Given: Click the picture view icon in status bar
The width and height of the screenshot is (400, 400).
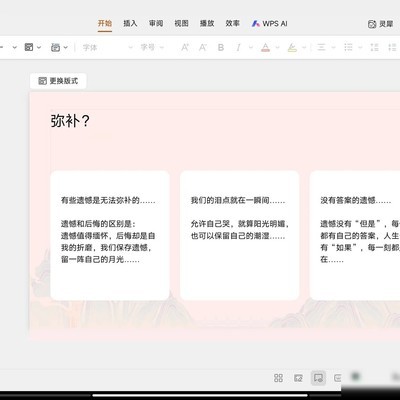Looking at the screenshot, I should [x=298, y=378].
